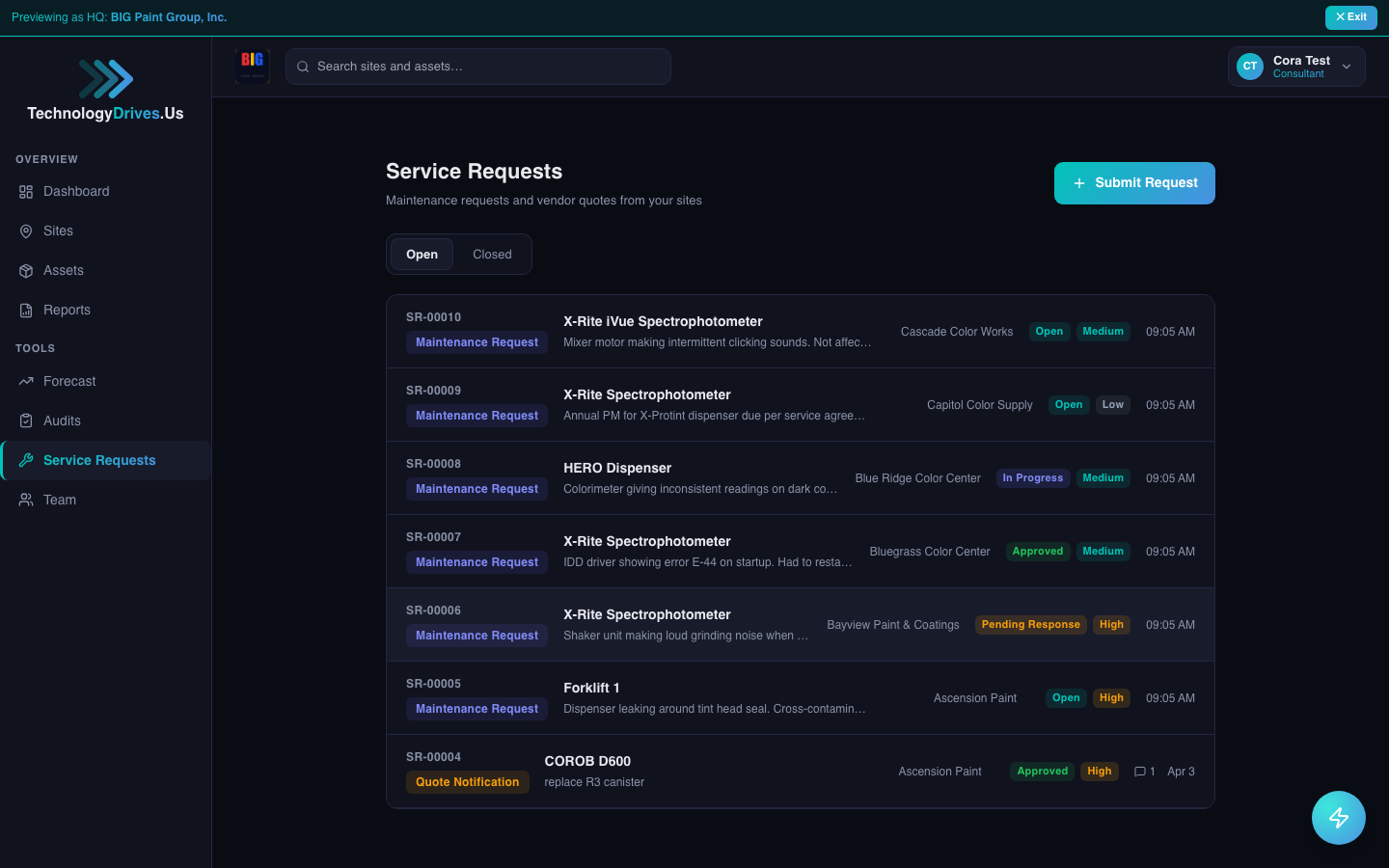Expand the Cora Test user menu chevron
The image size is (1389, 868).
1347,67
